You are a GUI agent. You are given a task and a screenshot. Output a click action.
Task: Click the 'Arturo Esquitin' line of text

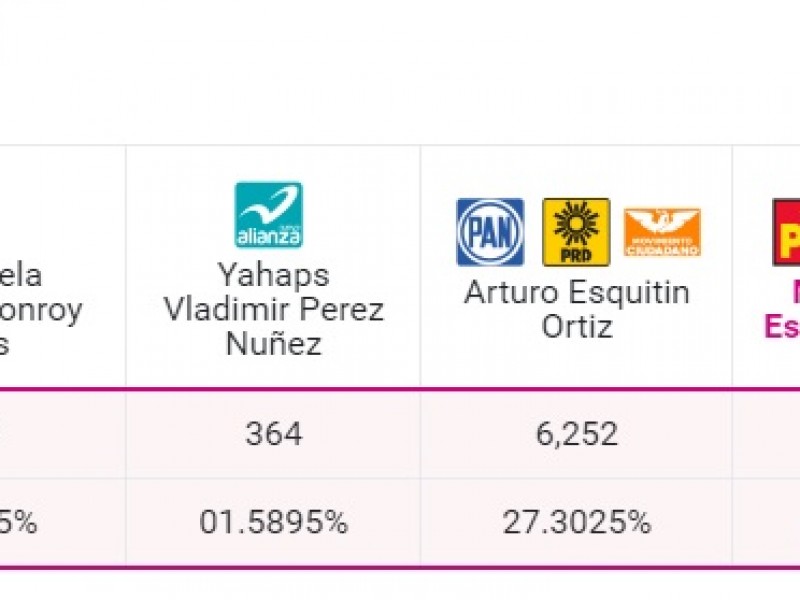pos(577,292)
